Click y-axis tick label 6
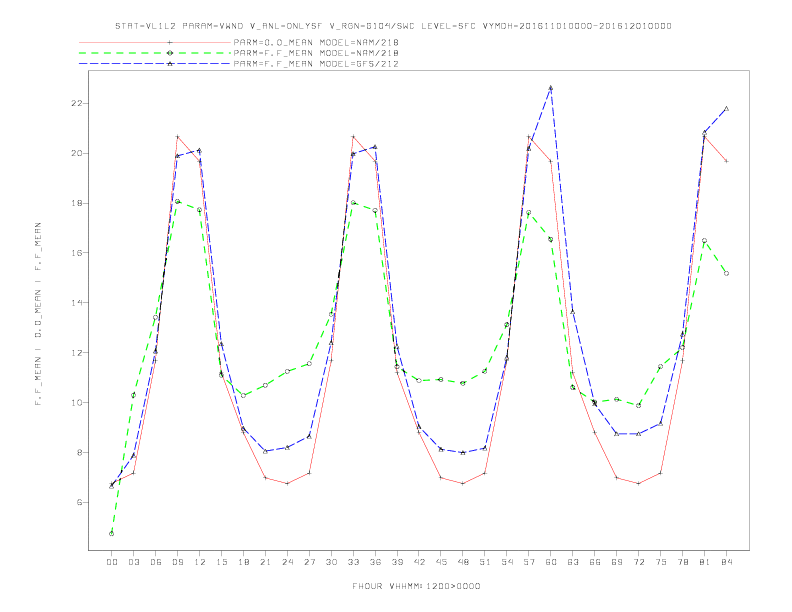Screen dimensions: 792x612 [80, 502]
